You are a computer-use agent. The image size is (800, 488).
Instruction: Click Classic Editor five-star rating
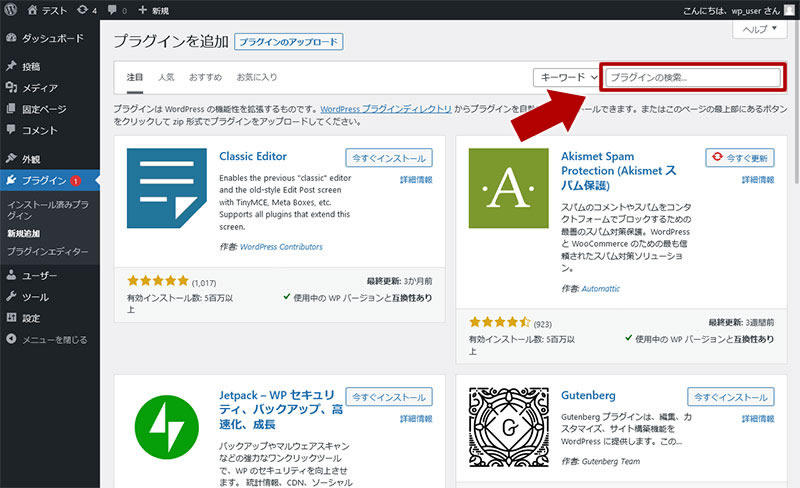point(158,281)
